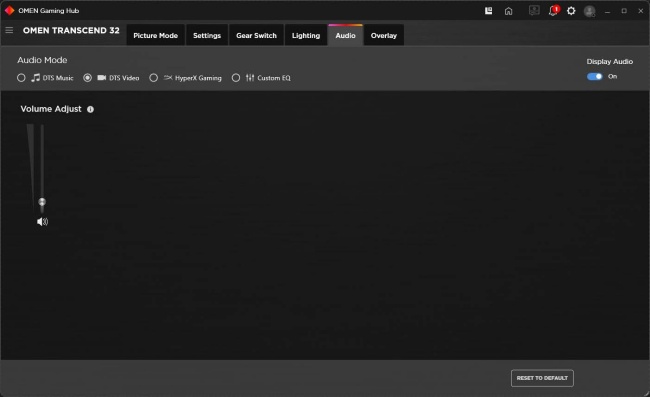Switch to the Picture Mode tab
This screenshot has width=650, height=397.
pos(155,36)
